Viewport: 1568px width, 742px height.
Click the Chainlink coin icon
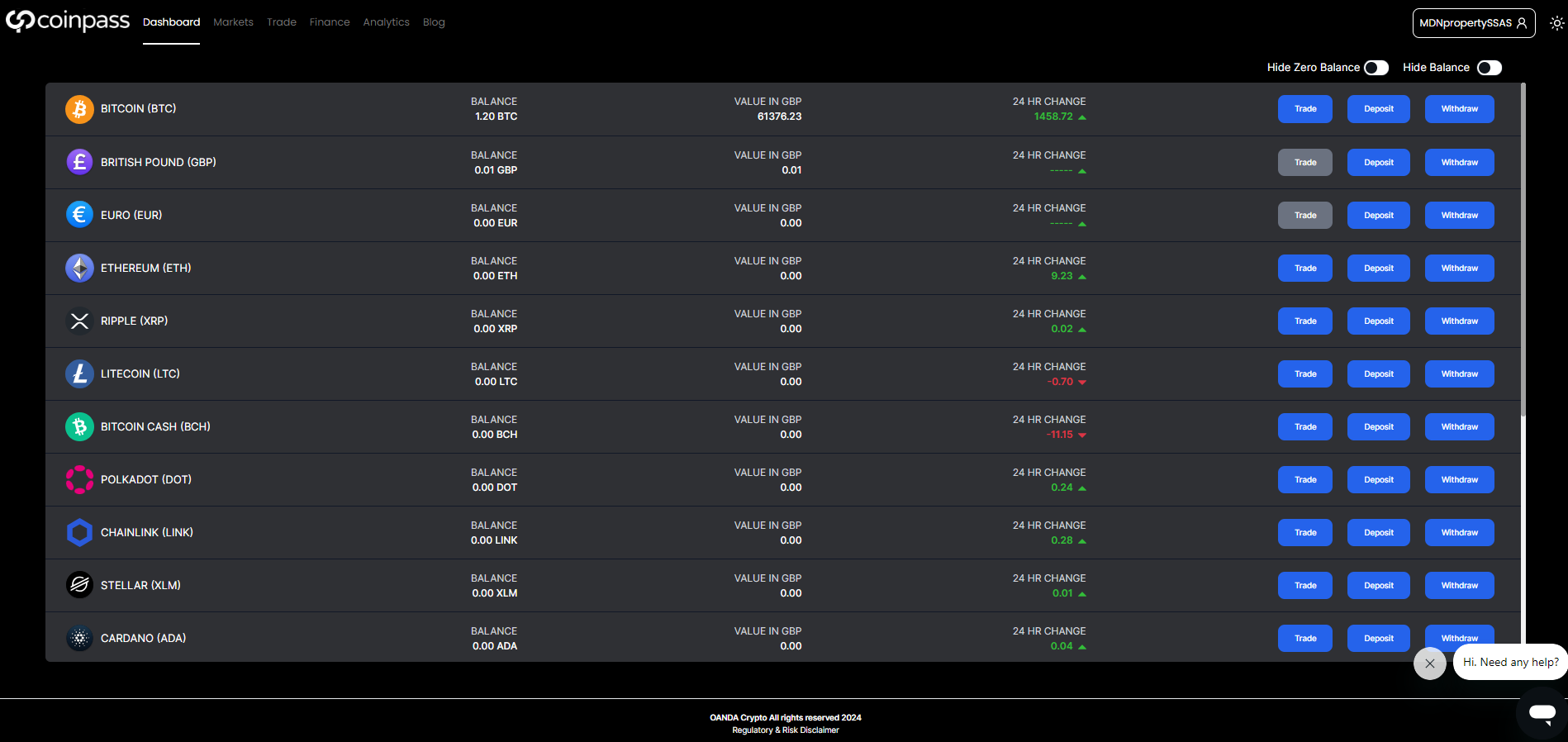pyautogui.click(x=79, y=532)
